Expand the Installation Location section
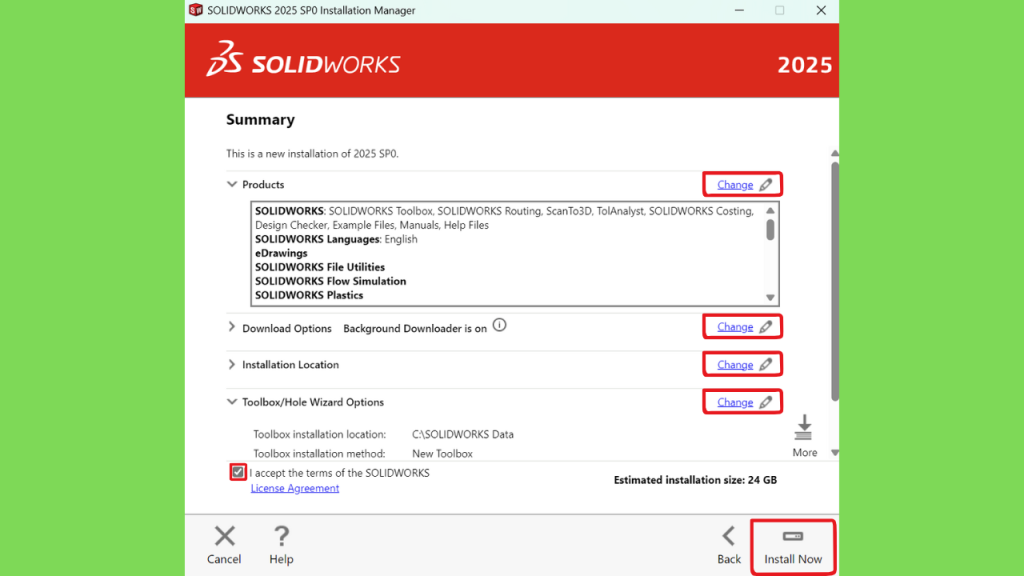The image size is (1024, 576). pos(232,364)
